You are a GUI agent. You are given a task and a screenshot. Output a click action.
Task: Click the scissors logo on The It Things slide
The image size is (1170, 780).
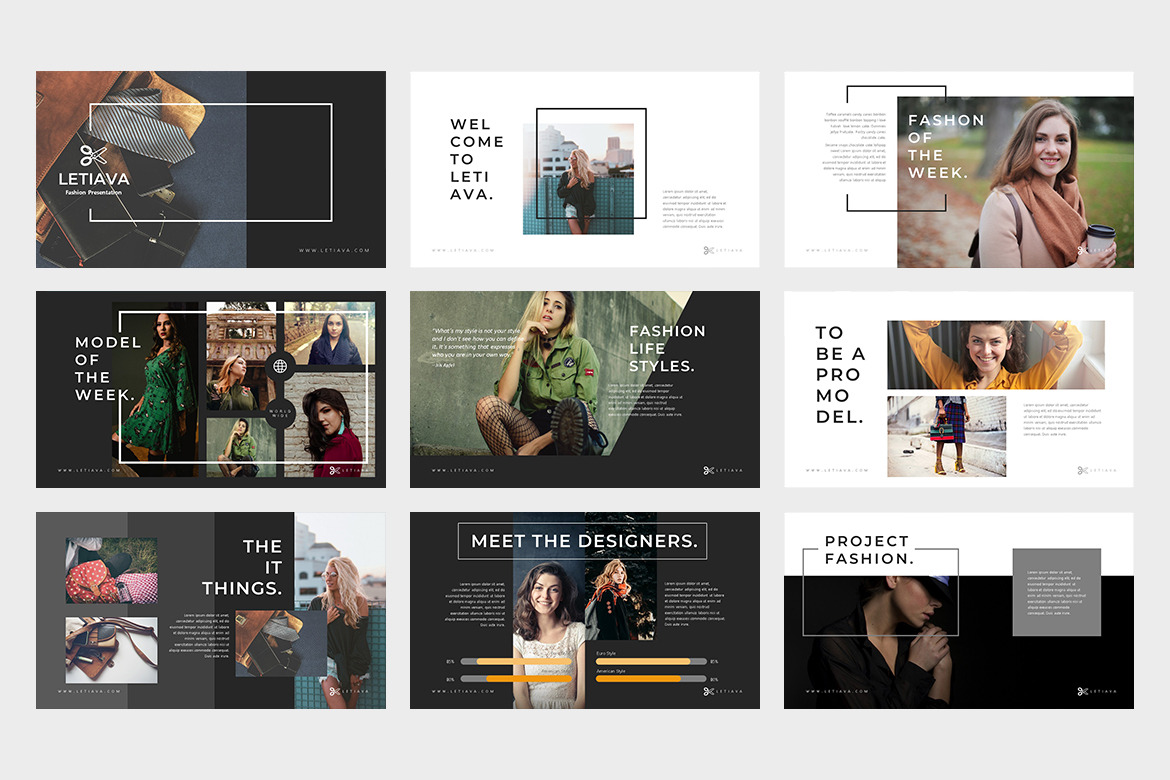tap(334, 691)
